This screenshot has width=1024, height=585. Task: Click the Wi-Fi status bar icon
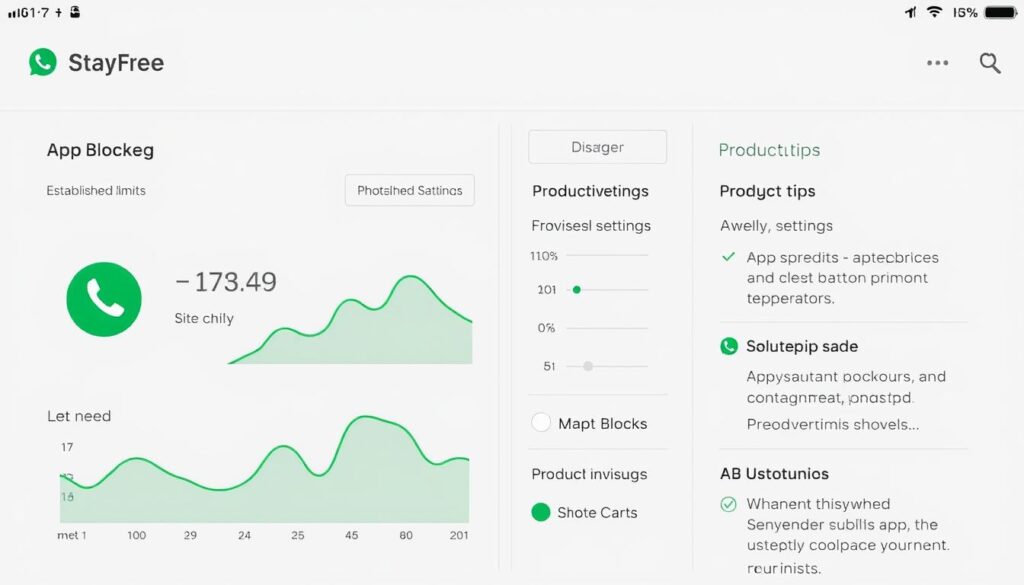pyautogui.click(x=934, y=12)
